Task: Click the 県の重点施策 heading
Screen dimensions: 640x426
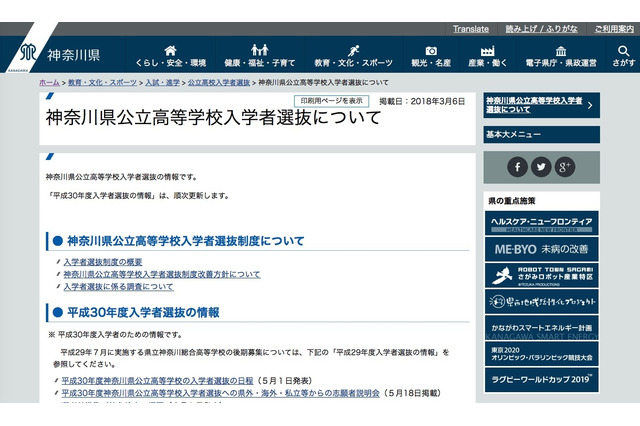Action: (x=511, y=201)
